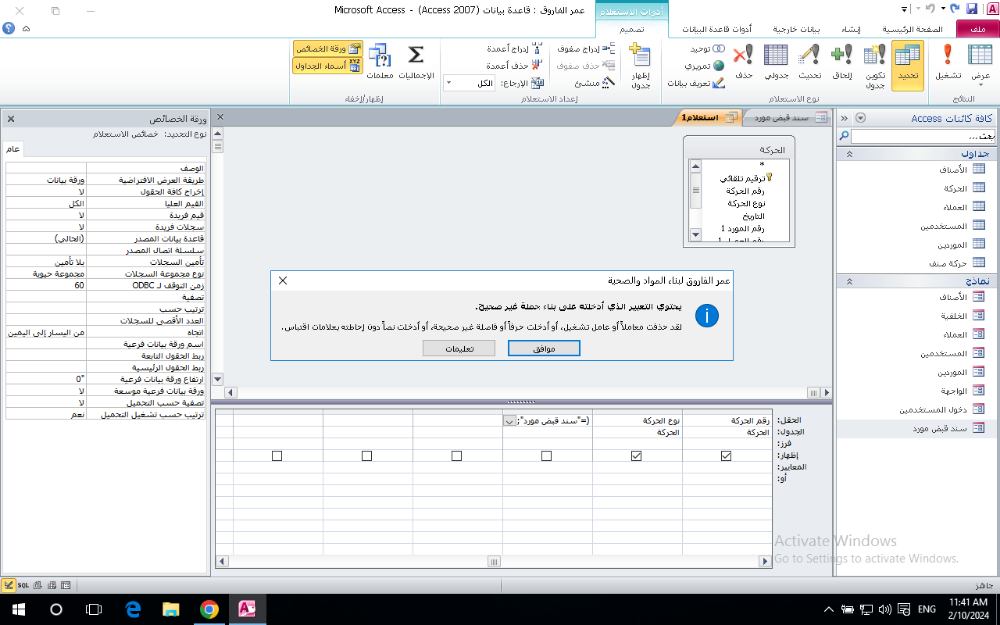Open the إظهار جدول show table dialog

click(x=640, y=65)
